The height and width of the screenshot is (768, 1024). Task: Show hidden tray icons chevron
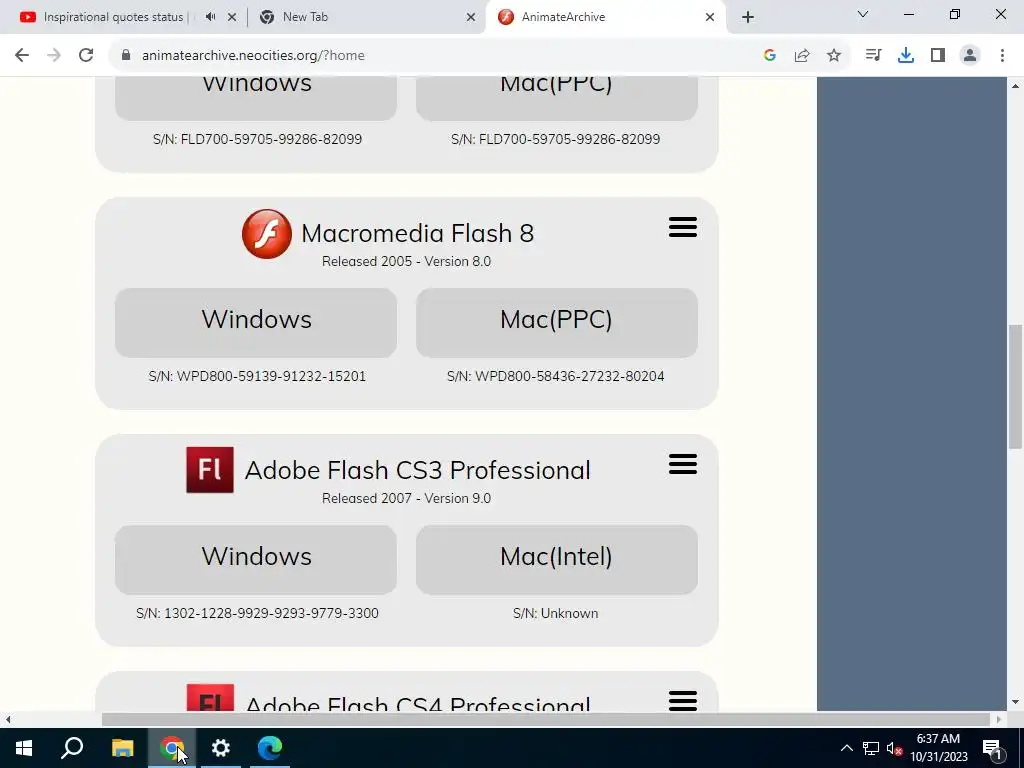(846, 748)
